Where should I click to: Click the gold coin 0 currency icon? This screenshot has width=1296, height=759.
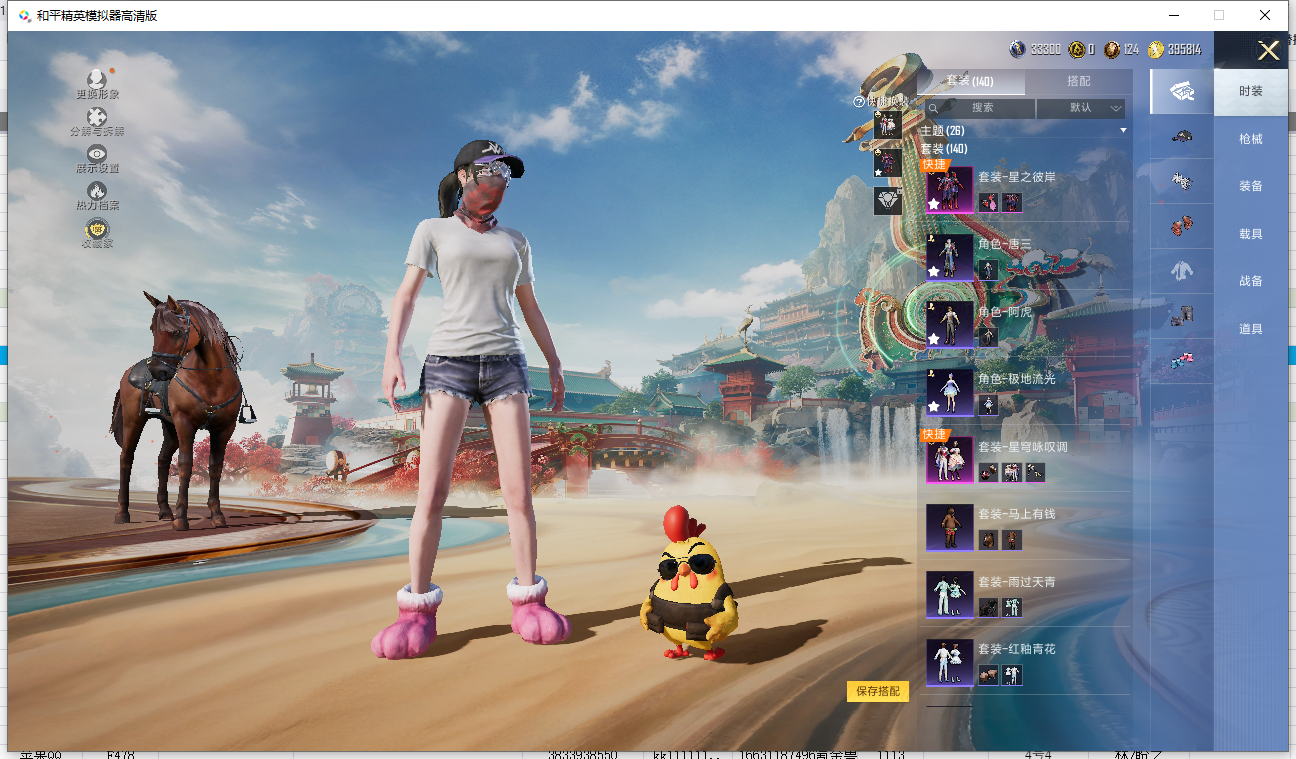click(x=1076, y=49)
